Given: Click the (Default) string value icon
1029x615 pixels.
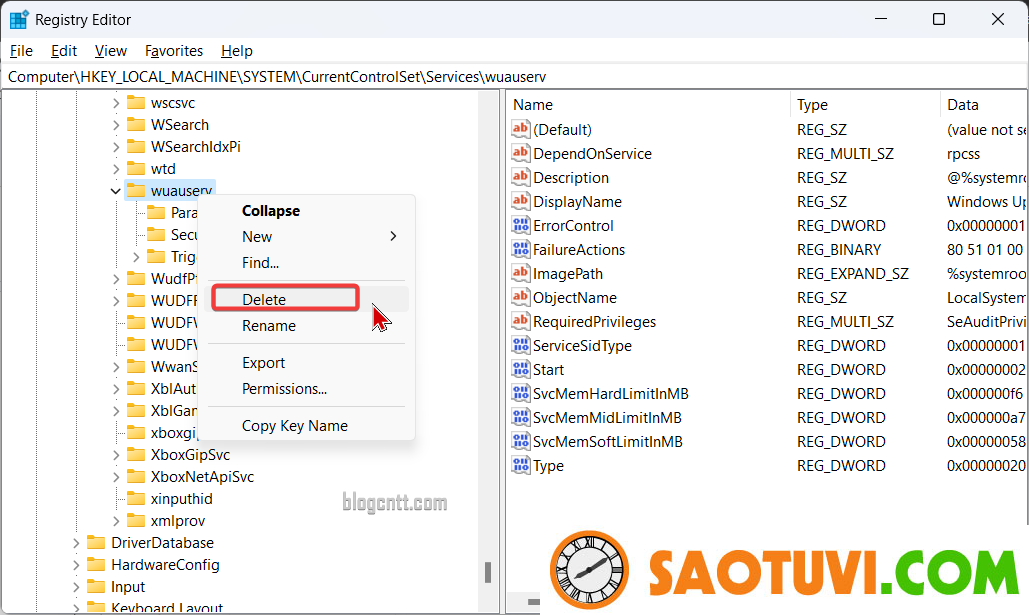Looking at the screenshot, I should click(520, 129).
